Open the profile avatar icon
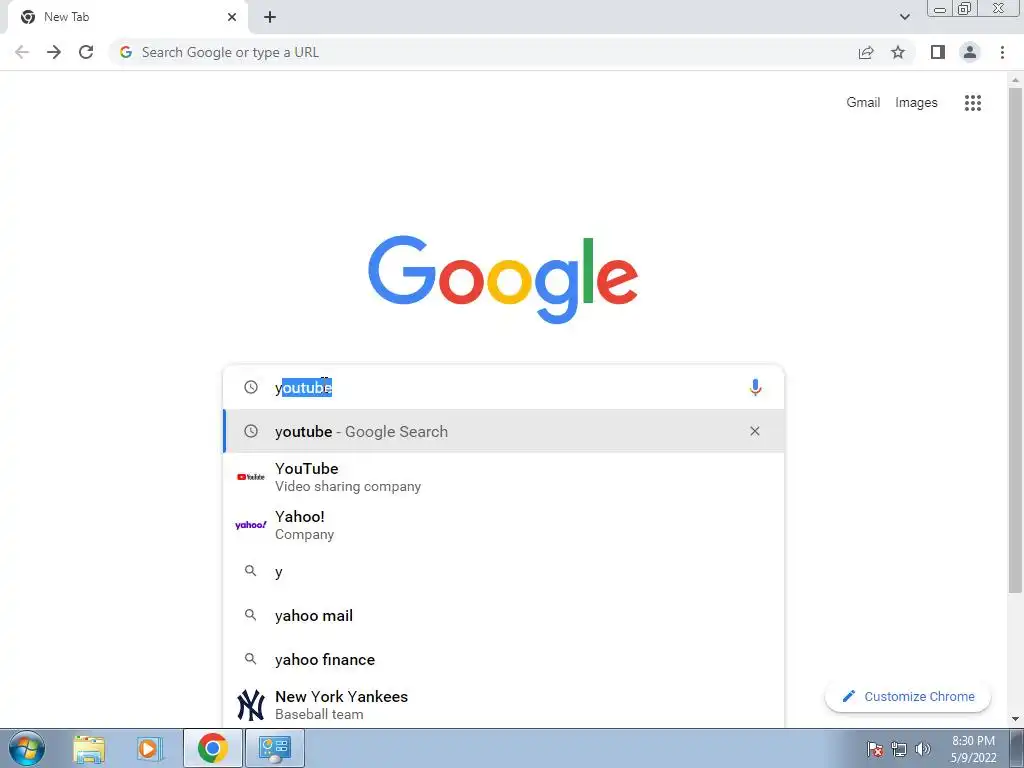1024x768 pixels. pos(970,52)
